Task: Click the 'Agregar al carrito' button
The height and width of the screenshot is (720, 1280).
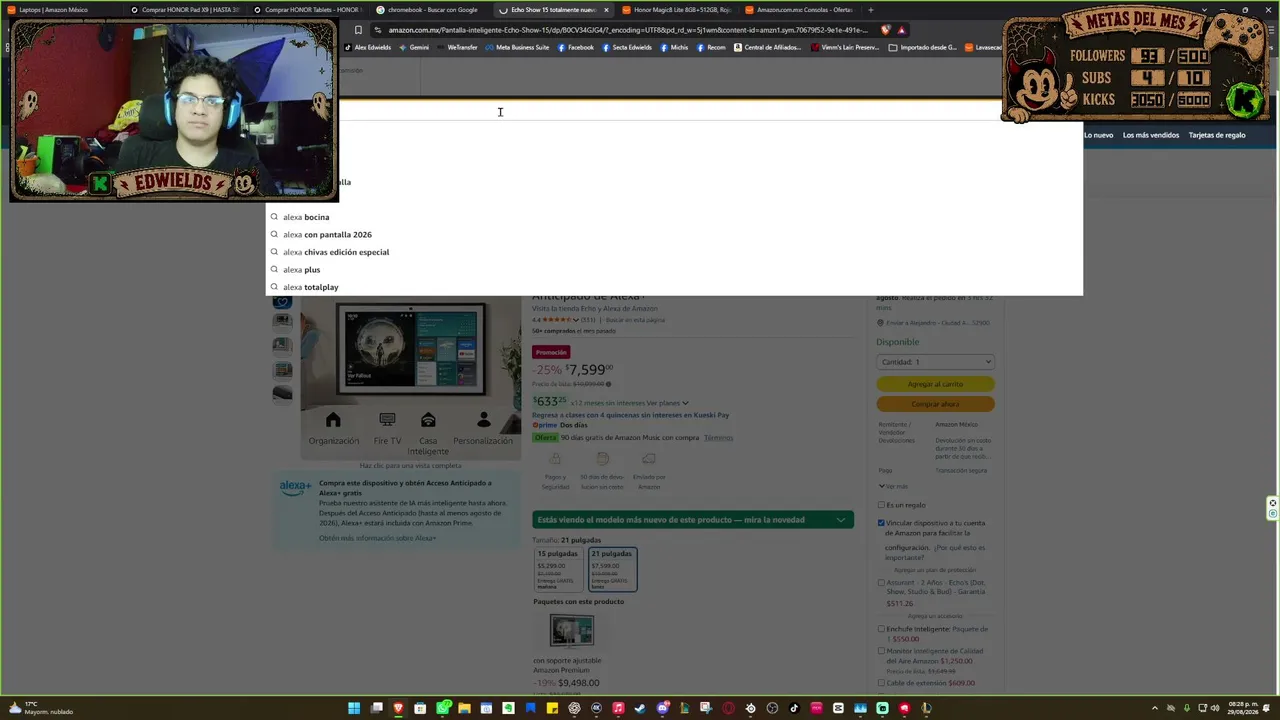Action: [x=935, y=384]
